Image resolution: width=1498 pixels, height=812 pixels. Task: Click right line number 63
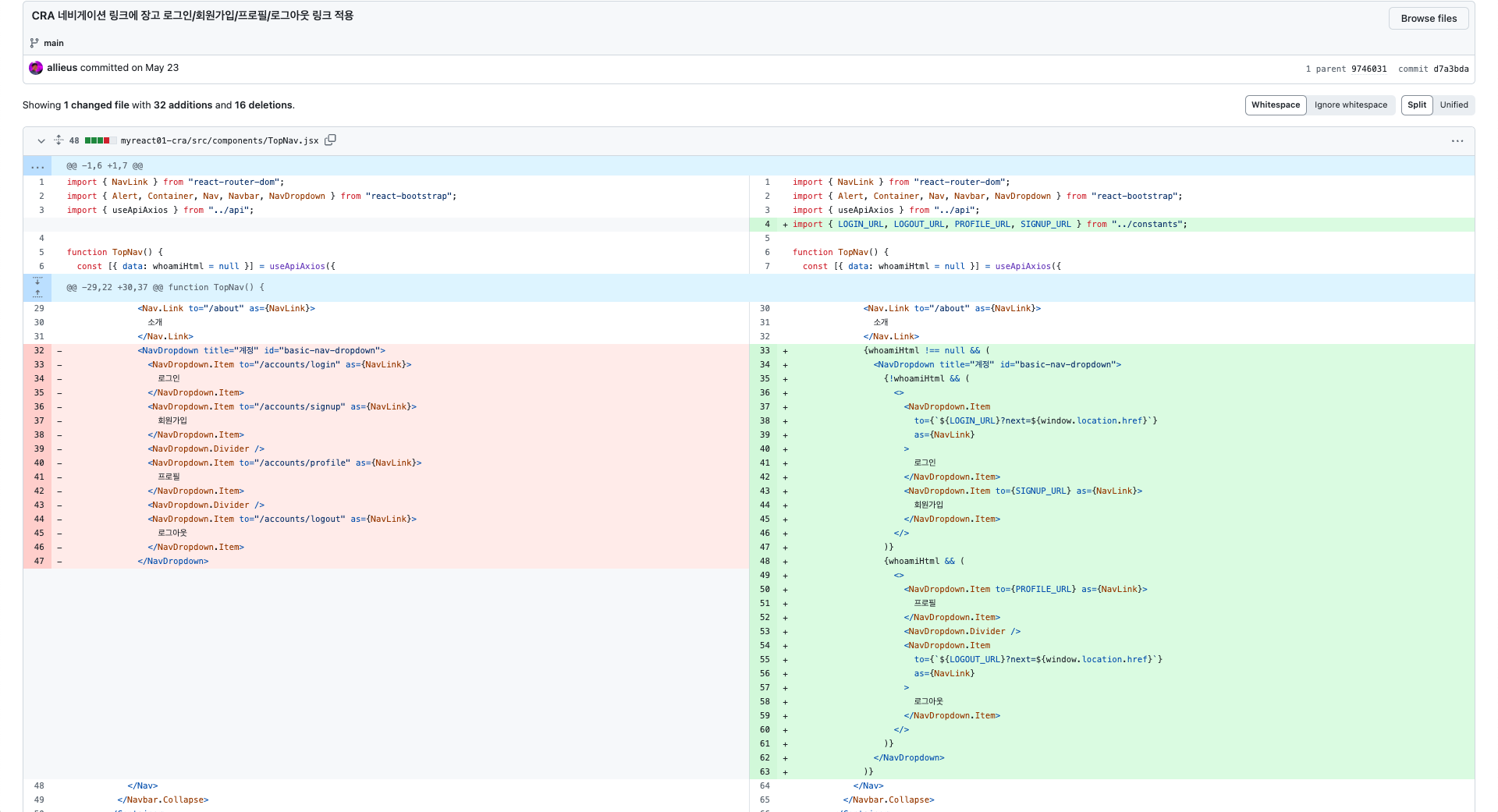765,772
